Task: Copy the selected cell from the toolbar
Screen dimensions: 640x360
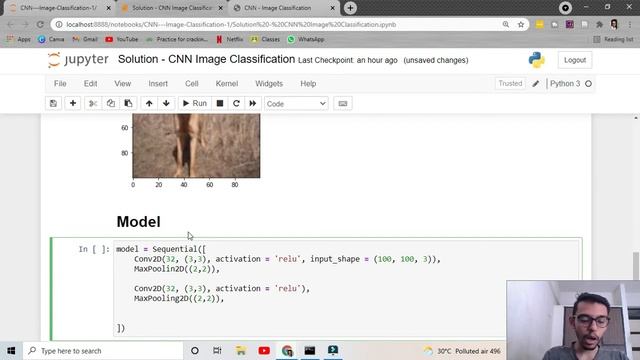Action: pyautogui.click(x=111, y=103)
